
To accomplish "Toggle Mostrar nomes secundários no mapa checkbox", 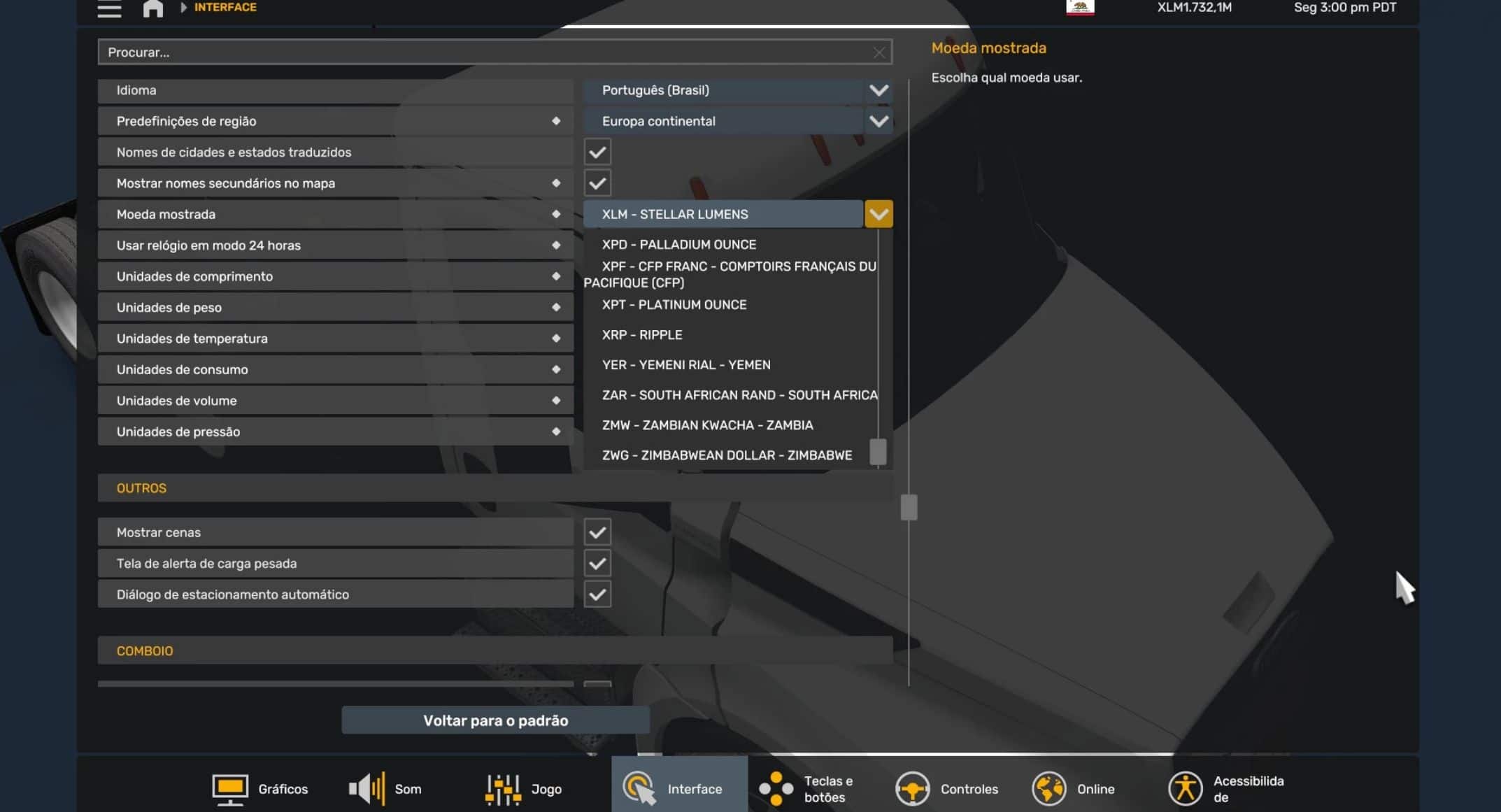I will (597, 183).
